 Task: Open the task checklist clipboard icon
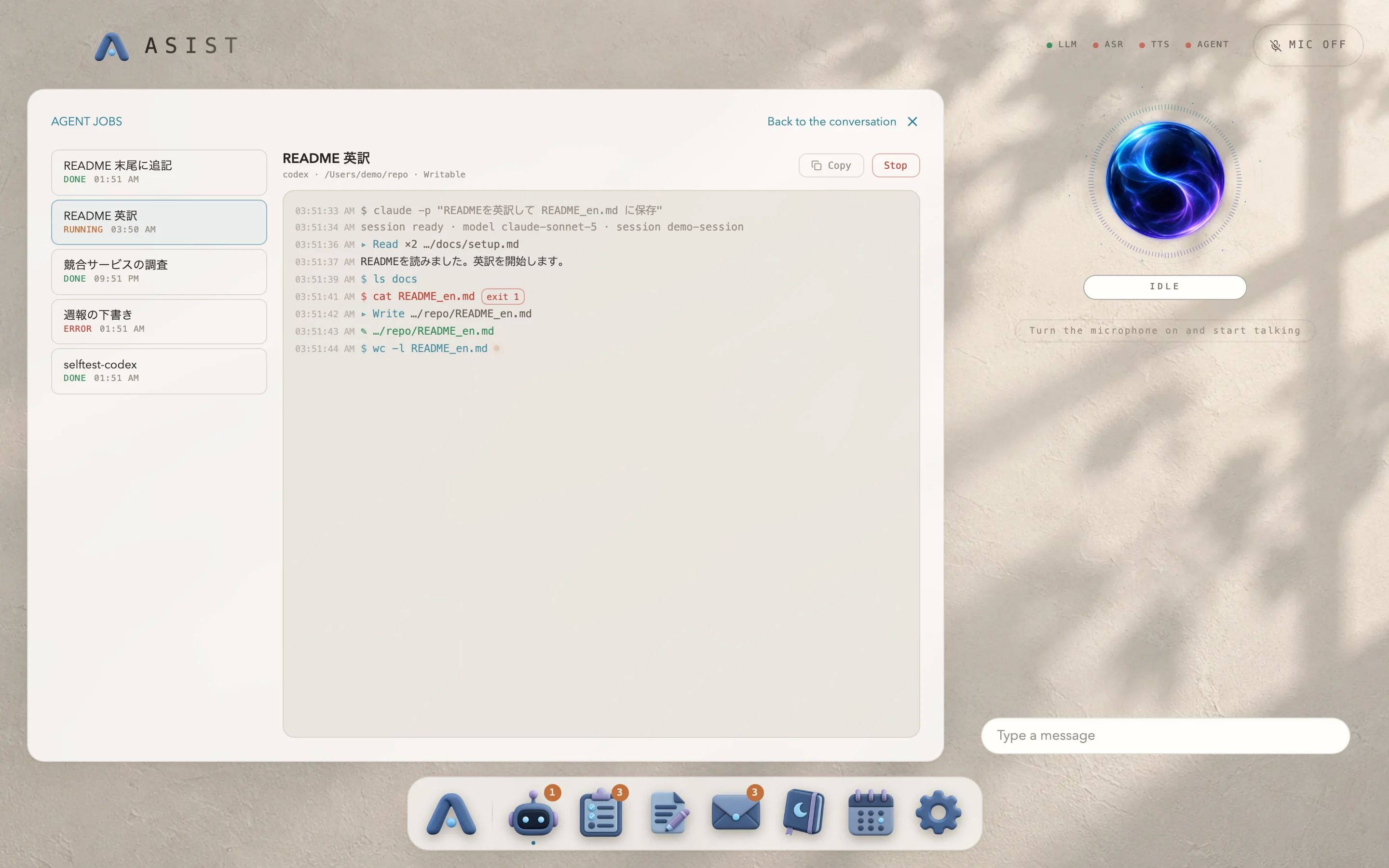pos(601,813)
